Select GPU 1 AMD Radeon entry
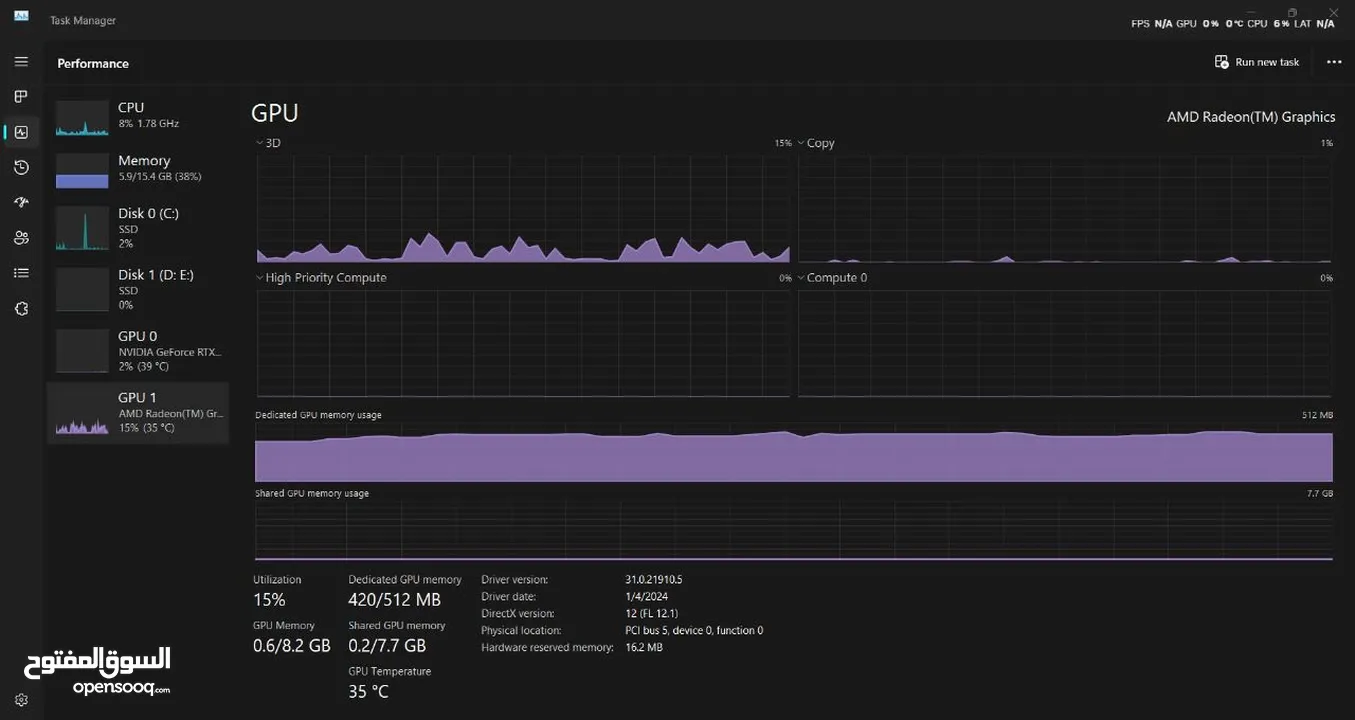The width and height of the screenshot is (1355, 720). click(138, 413)
